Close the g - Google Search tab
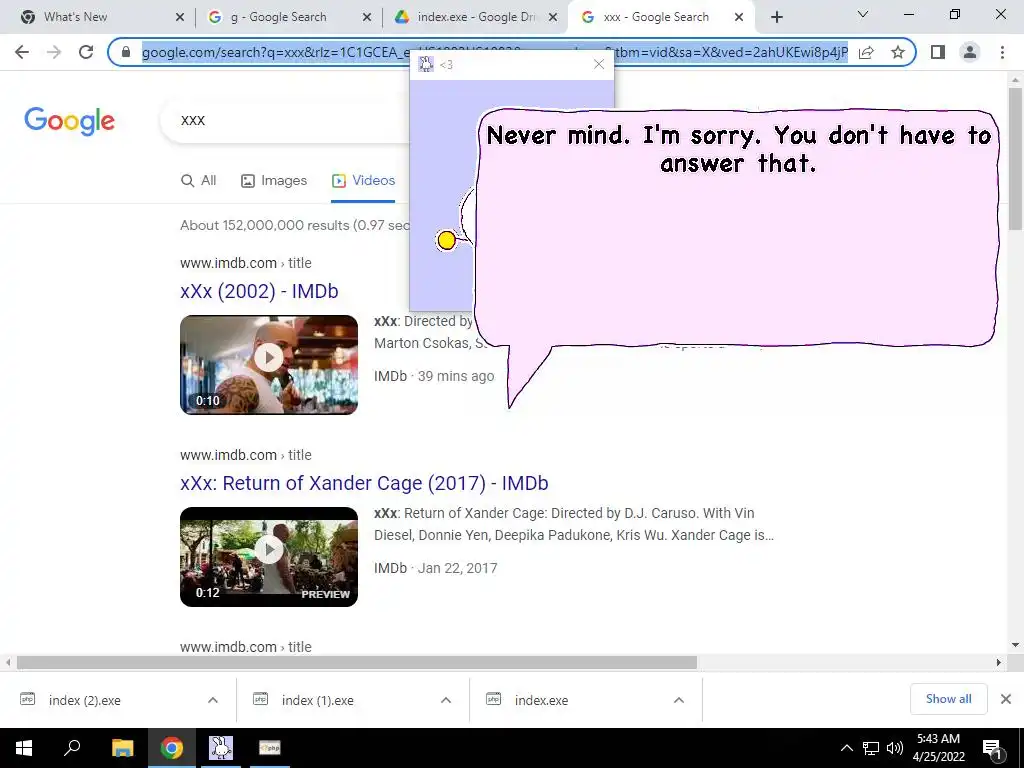Screen dimensions: 1024x768 pyautogui.click(x=366, y=17)
